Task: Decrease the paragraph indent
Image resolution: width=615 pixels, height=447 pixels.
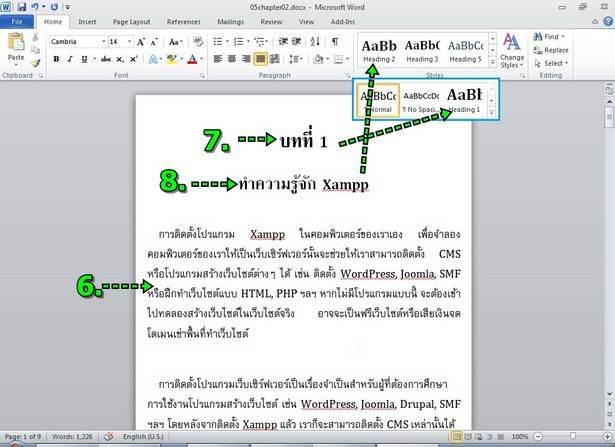Action: coord(283,42)
